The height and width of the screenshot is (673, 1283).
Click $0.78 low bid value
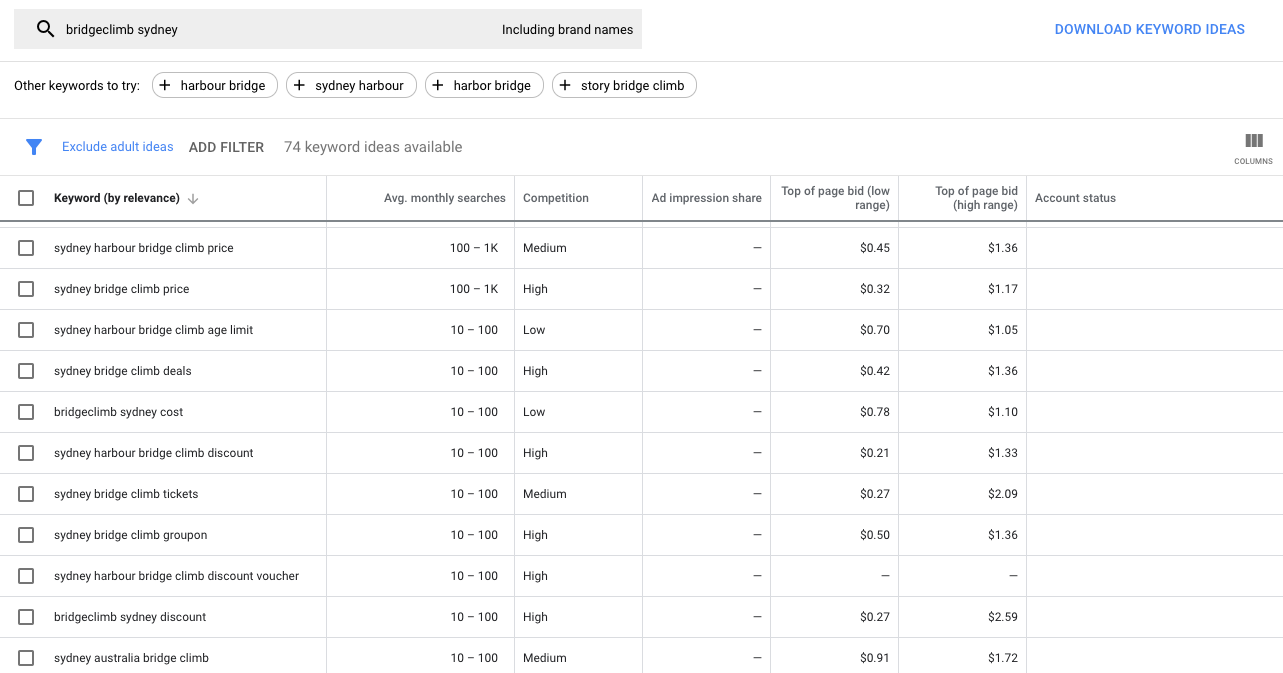click(875, 412)
